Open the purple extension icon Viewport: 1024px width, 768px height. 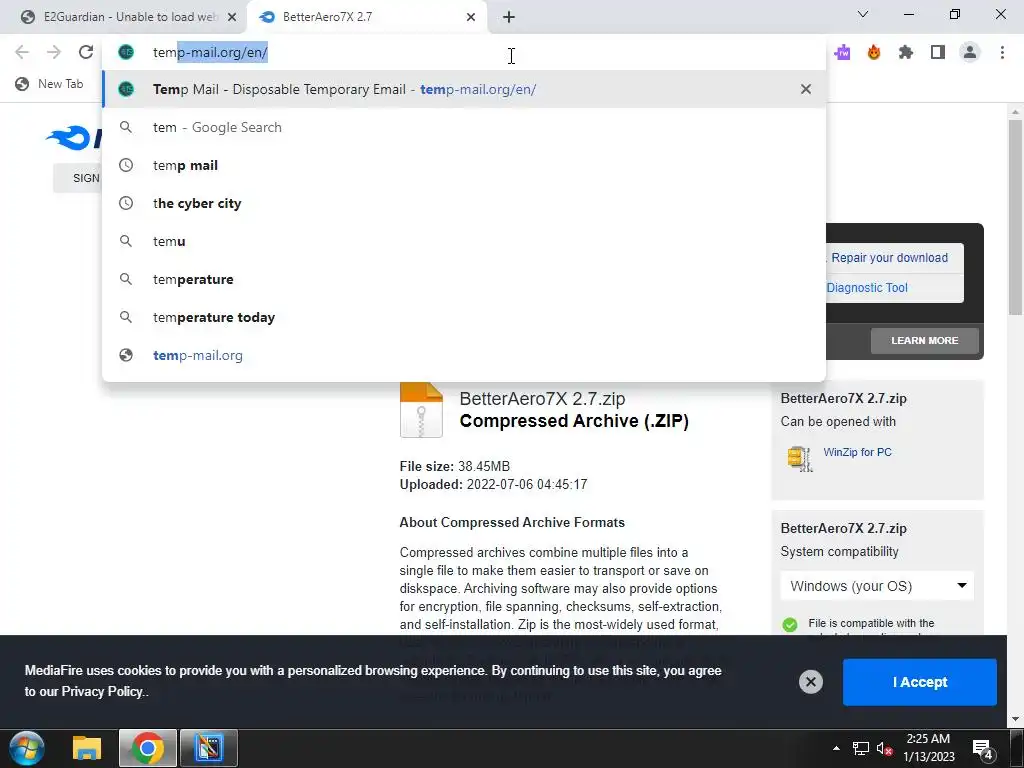tap(842, 52)
